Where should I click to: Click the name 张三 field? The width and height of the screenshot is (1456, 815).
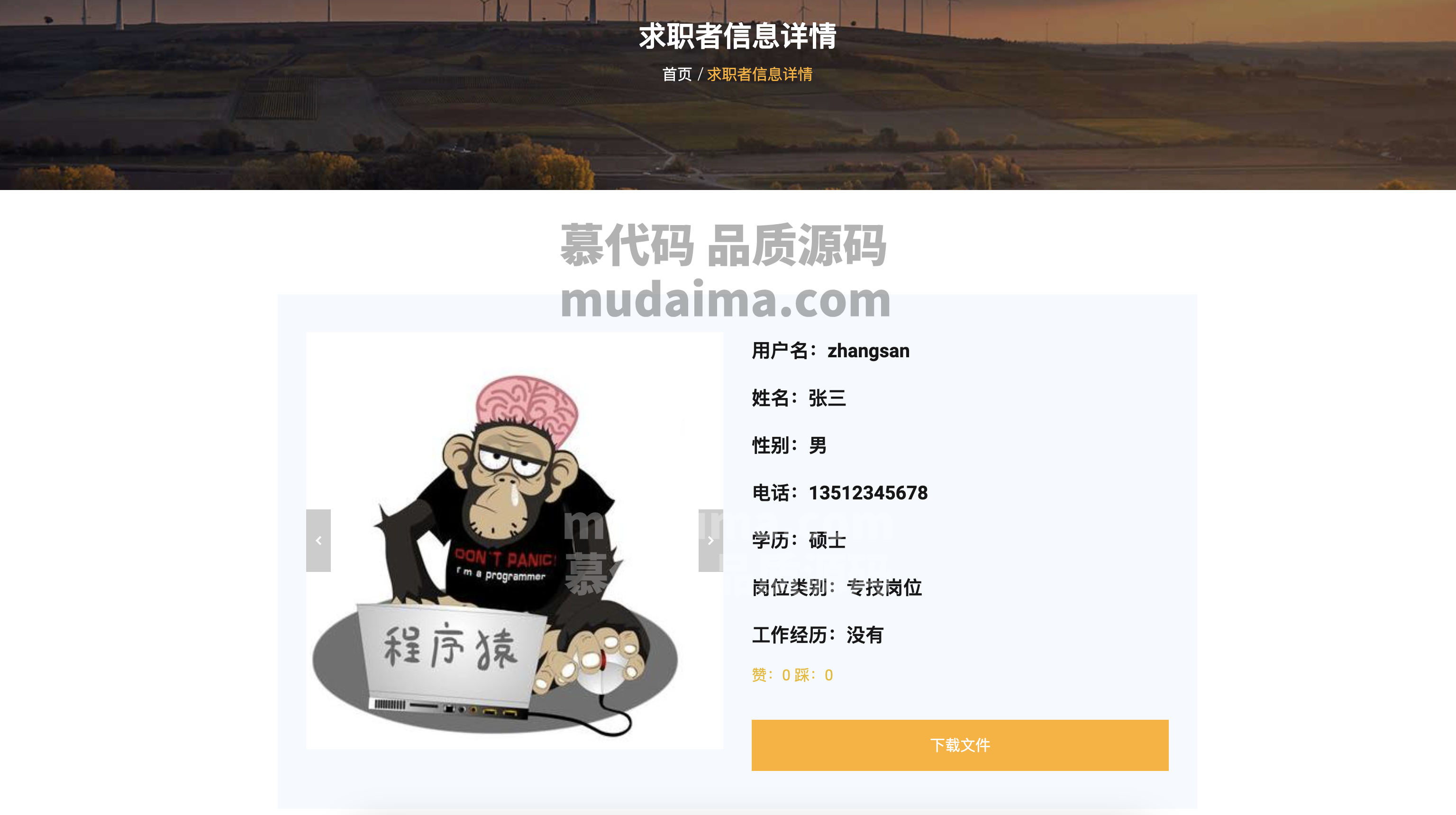pos(799,398)
